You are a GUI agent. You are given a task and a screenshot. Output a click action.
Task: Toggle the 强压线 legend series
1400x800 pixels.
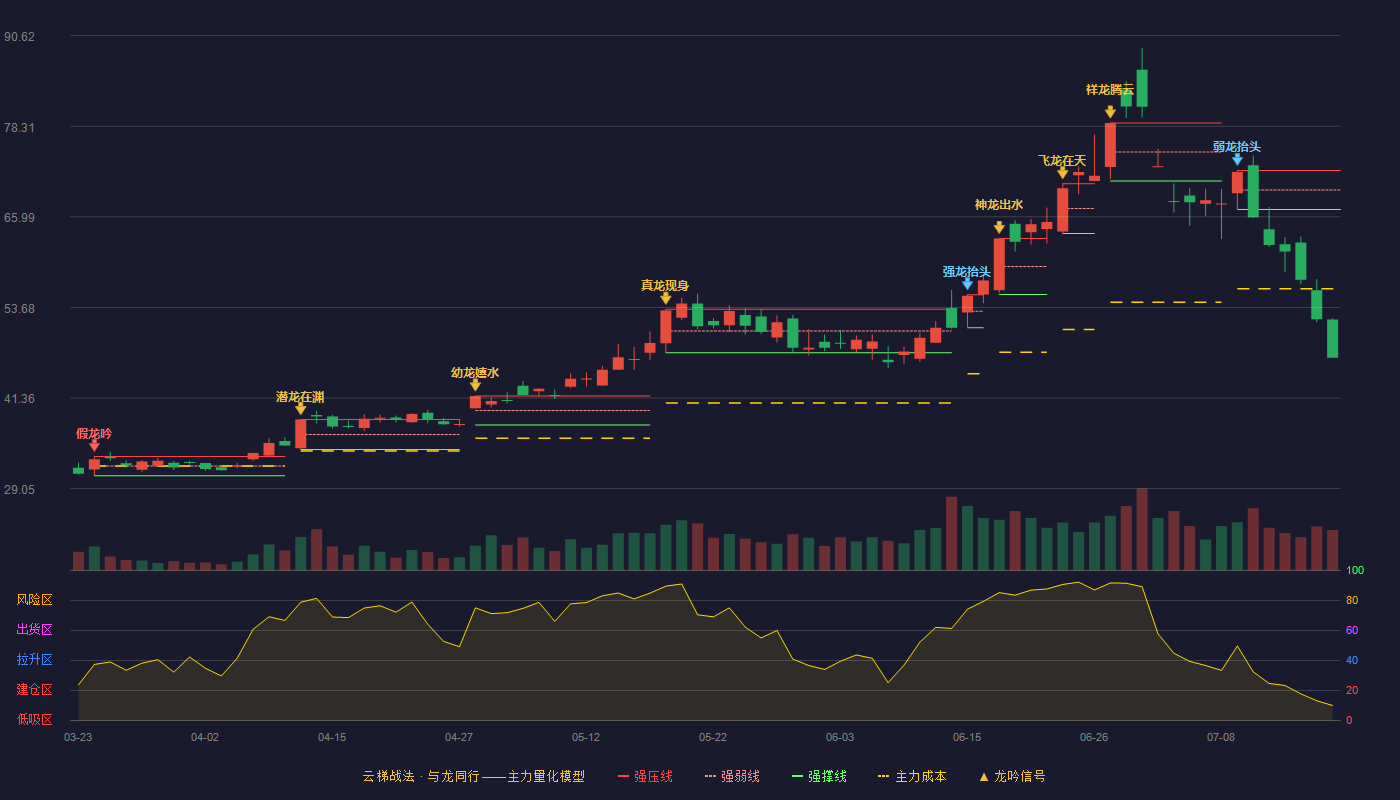click(645, 776)
